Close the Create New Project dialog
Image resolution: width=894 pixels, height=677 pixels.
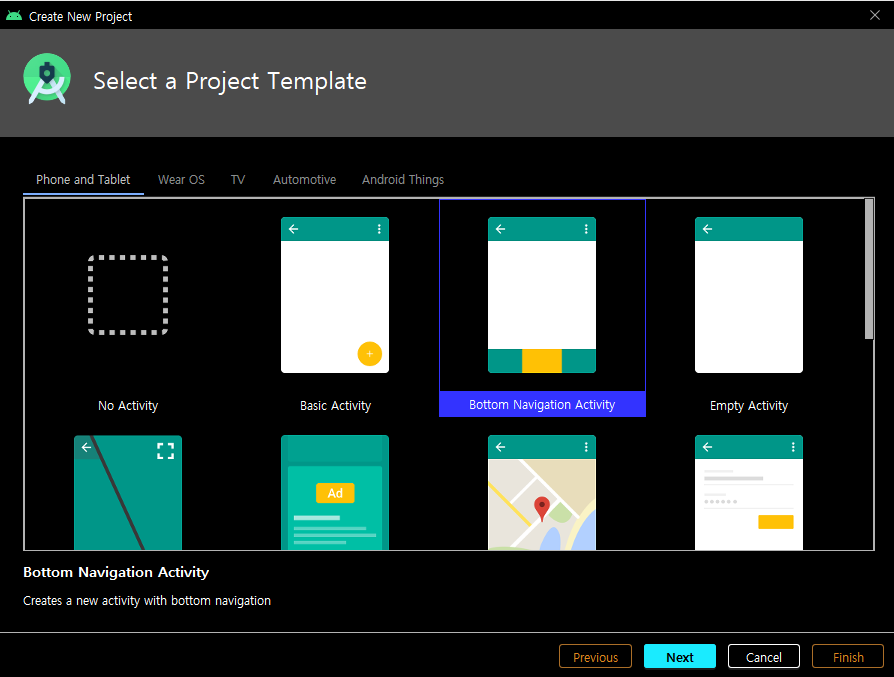pyautogui.click(x=875, y=15)
